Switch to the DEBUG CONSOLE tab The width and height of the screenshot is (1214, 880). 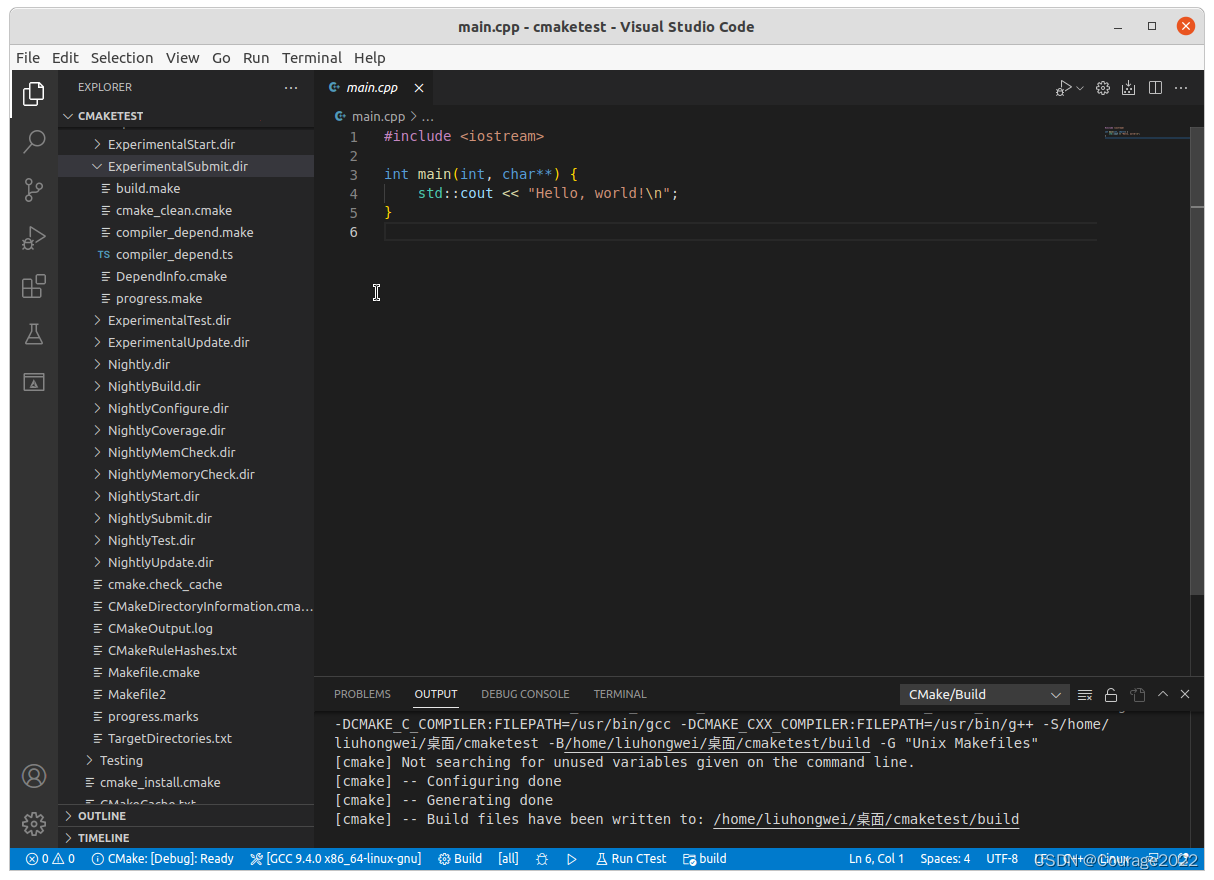525,694
